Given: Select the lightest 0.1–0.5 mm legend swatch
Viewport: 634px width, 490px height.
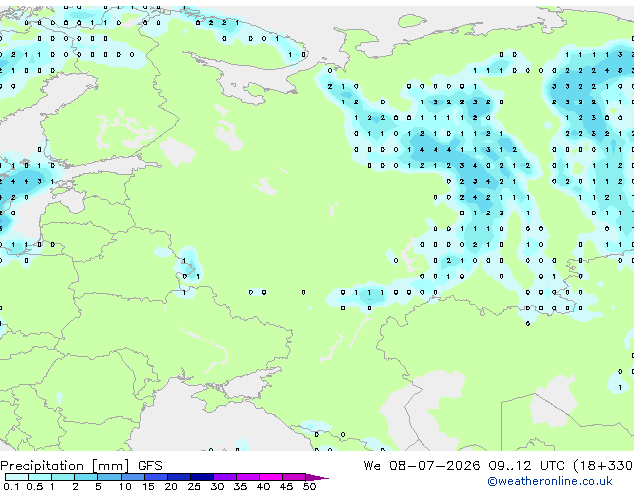Looking at the screenshot, I should (x=17, y=477).
